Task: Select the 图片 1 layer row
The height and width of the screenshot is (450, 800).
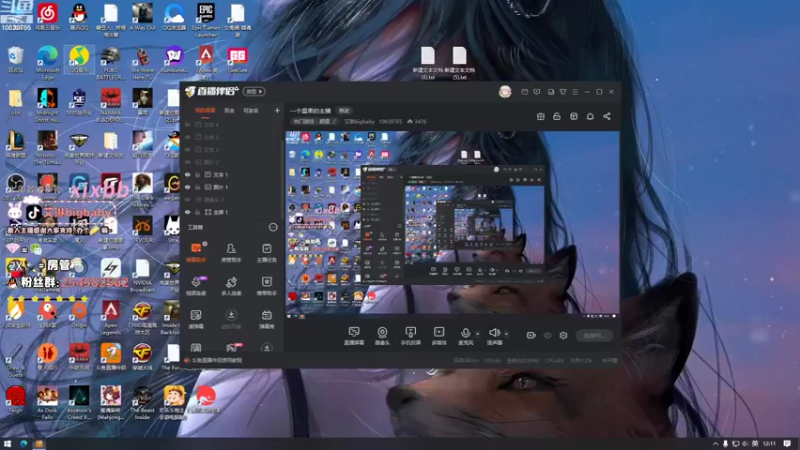Action: (231, 187)
